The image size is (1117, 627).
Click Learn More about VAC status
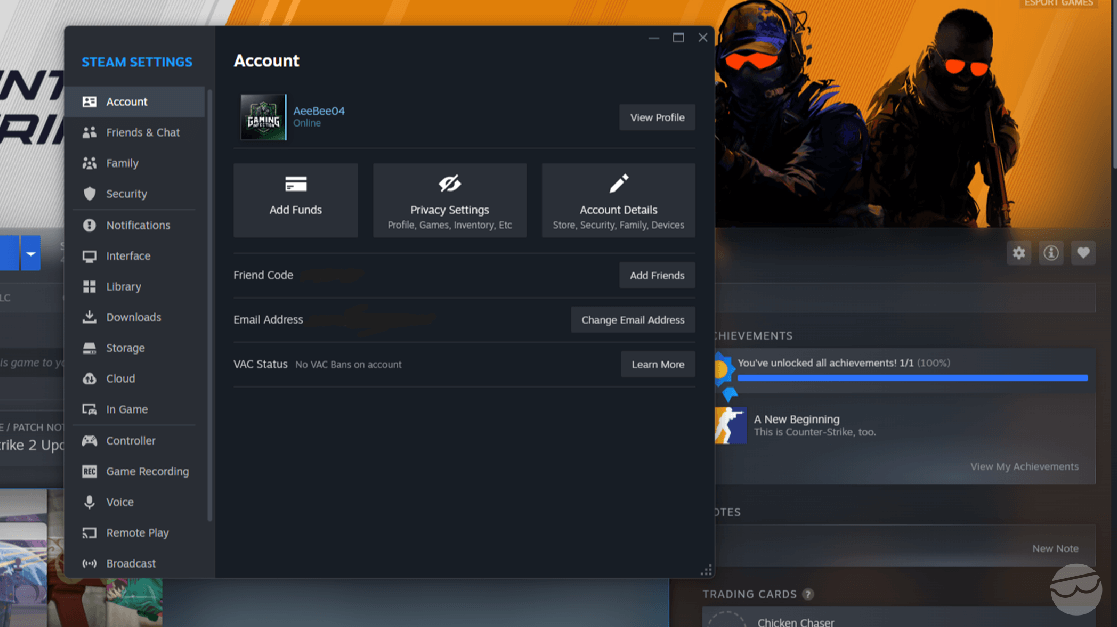tap(658, 364)
